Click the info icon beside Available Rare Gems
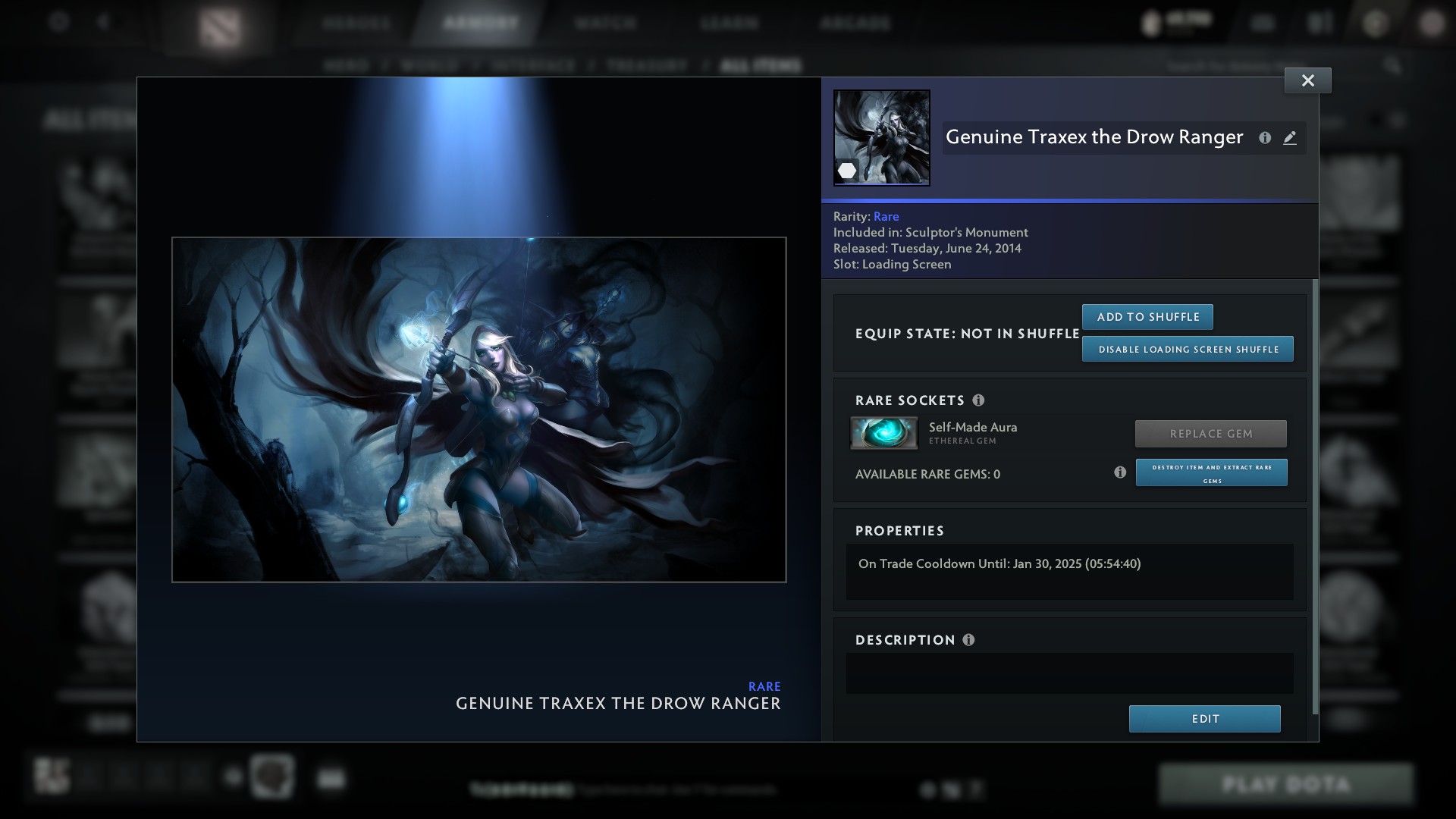1456x819 pixels. [1119, 472]
